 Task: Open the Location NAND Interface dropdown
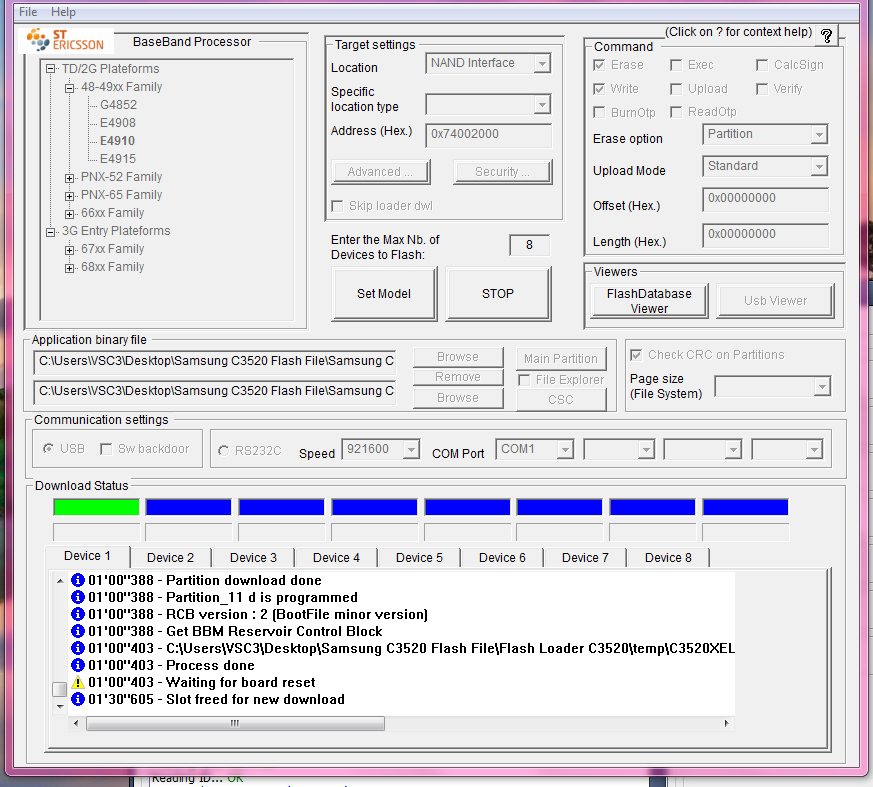coord(542,63)
